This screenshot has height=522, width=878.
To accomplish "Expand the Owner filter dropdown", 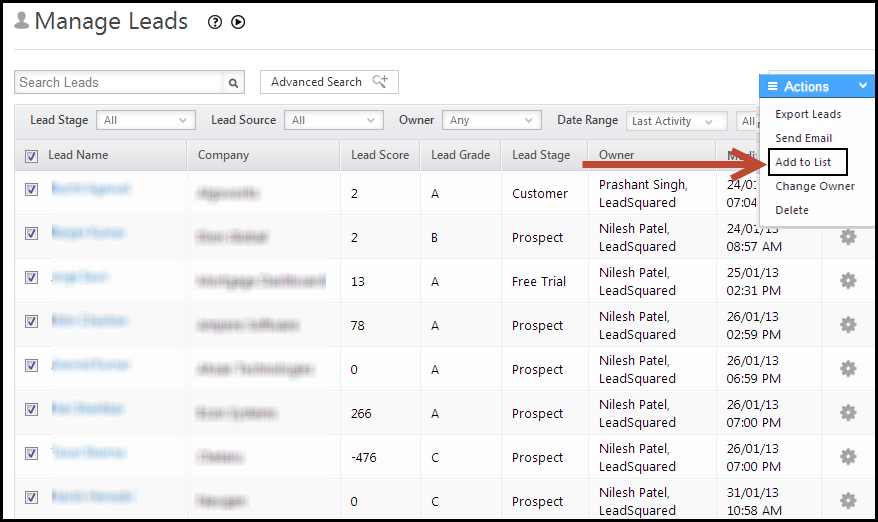I will pyautogui.click(x=491, y=120).
